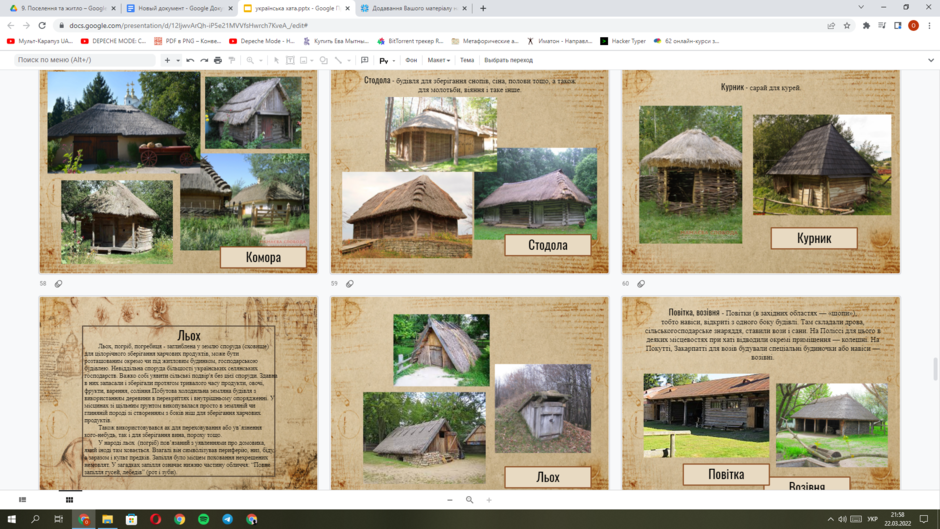Open the PDF в PNG bookmark
The width and height of the screenshot is (940, 529).
188,41
